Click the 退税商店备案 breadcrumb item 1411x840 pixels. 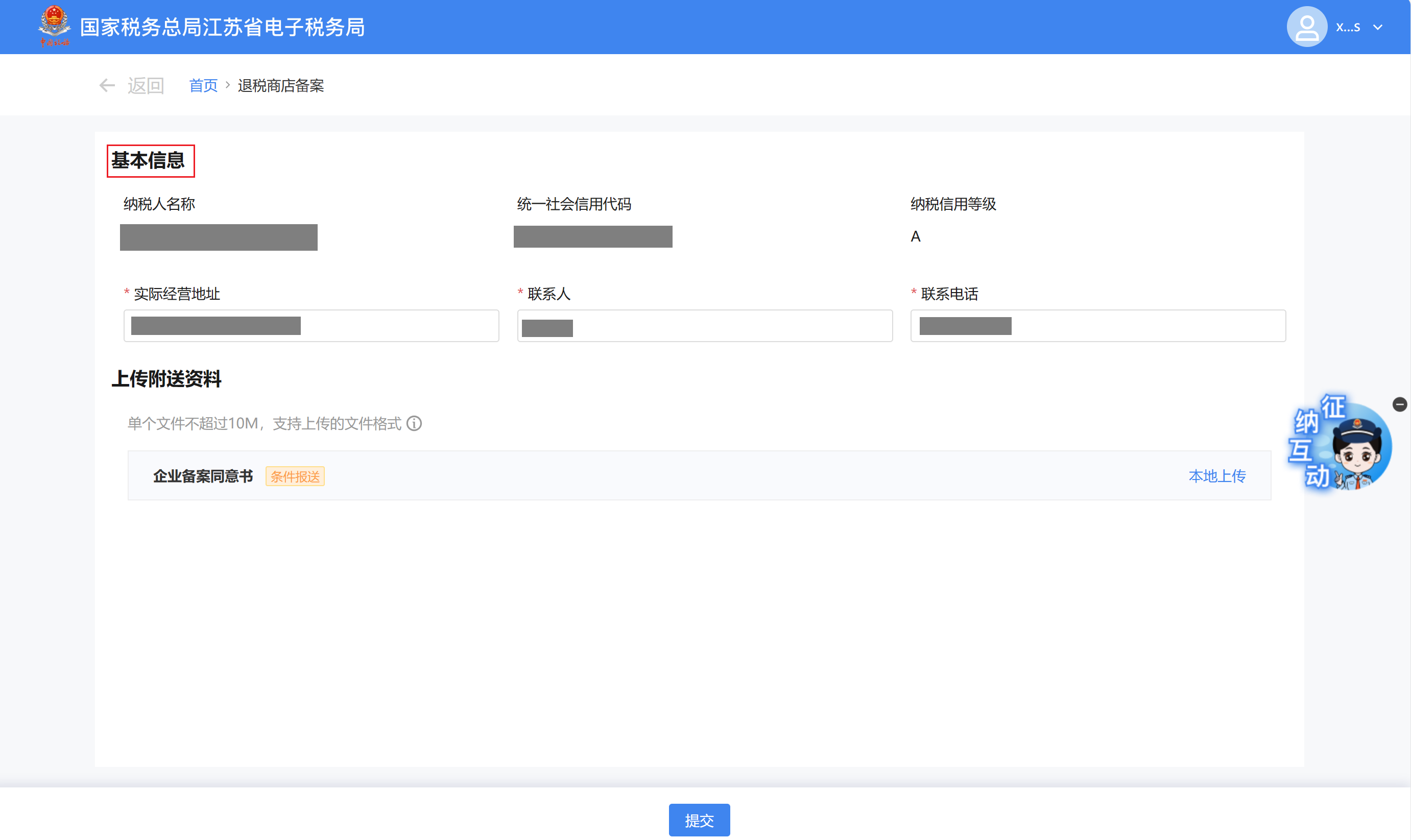281,85
